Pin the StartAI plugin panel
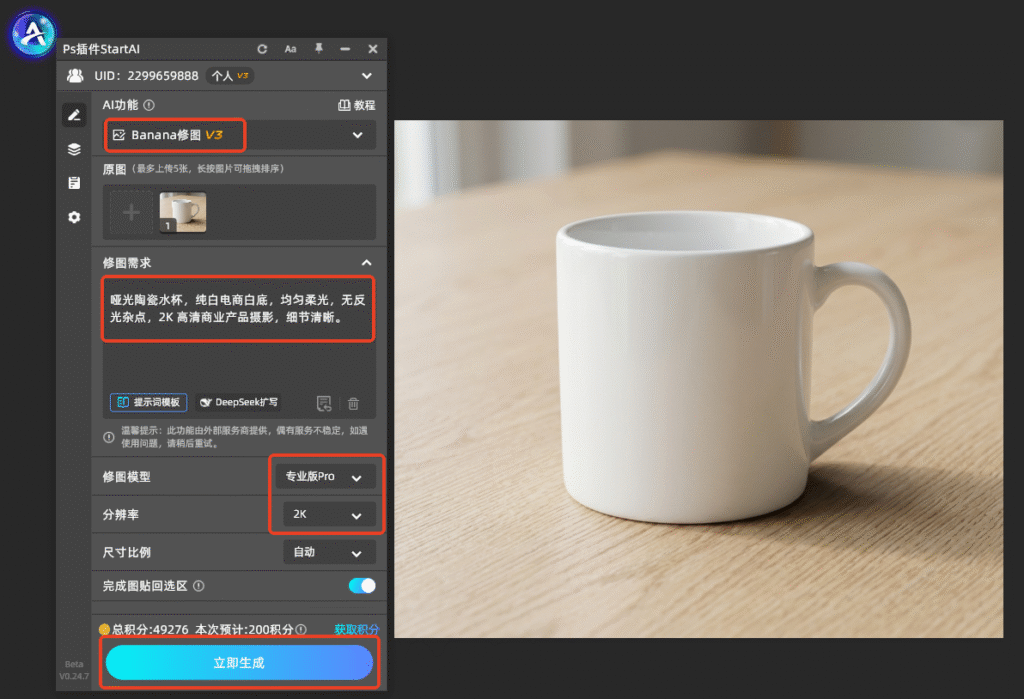This screenshot has width=1024, height=699. 319,48
